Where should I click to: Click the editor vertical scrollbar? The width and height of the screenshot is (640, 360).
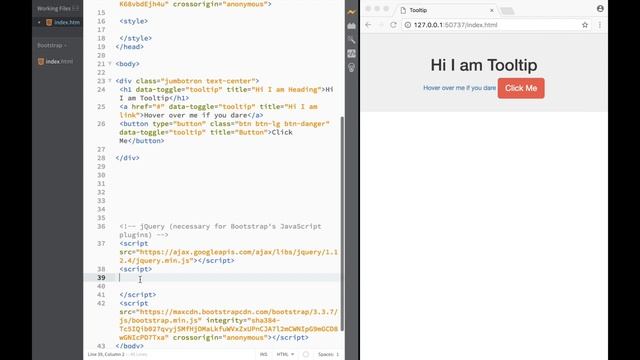coord(342,224)
